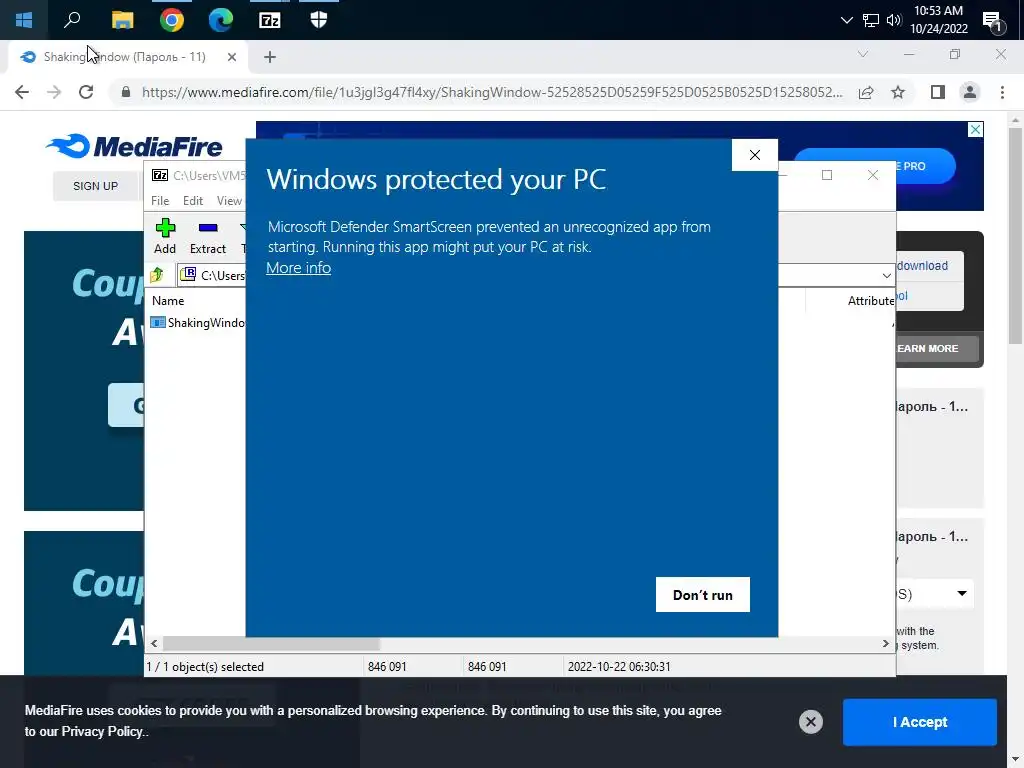Select the ShakingWindow MediaFire tab
Screen dimensions: 1024x768
124,57
